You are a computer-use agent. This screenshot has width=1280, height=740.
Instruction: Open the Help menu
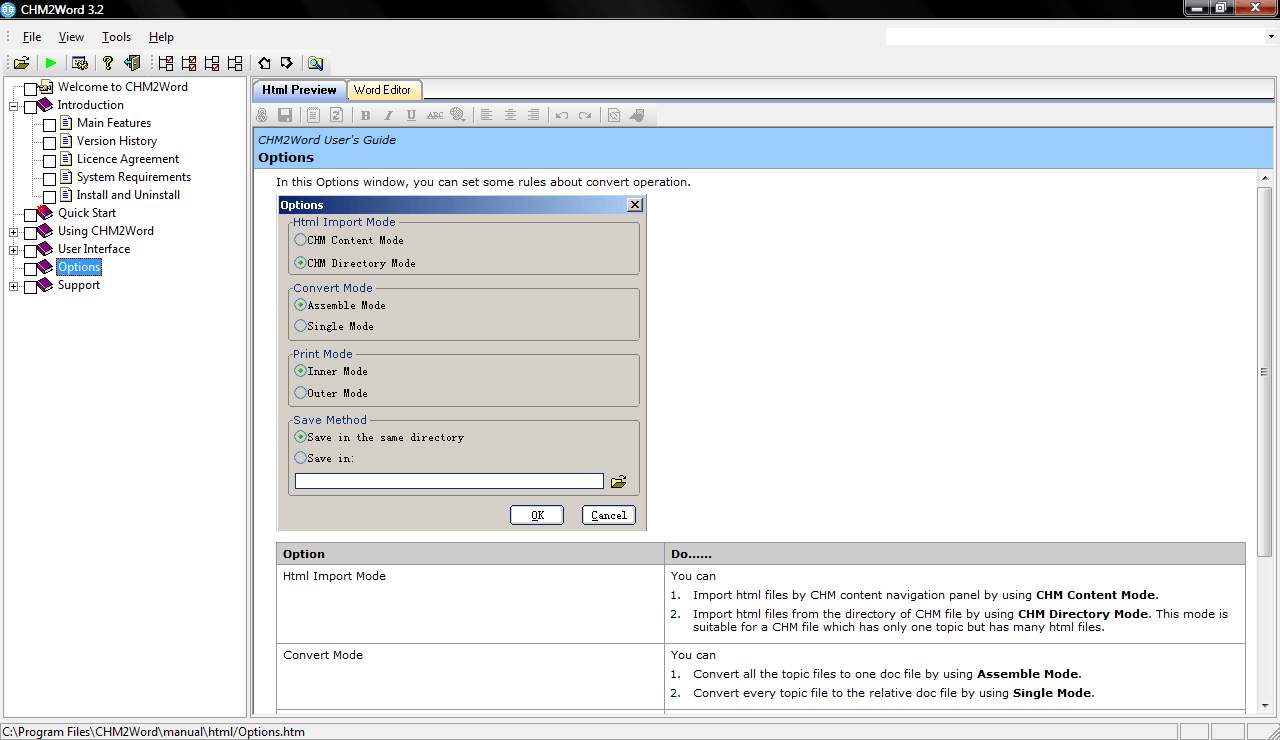(161, 37)
